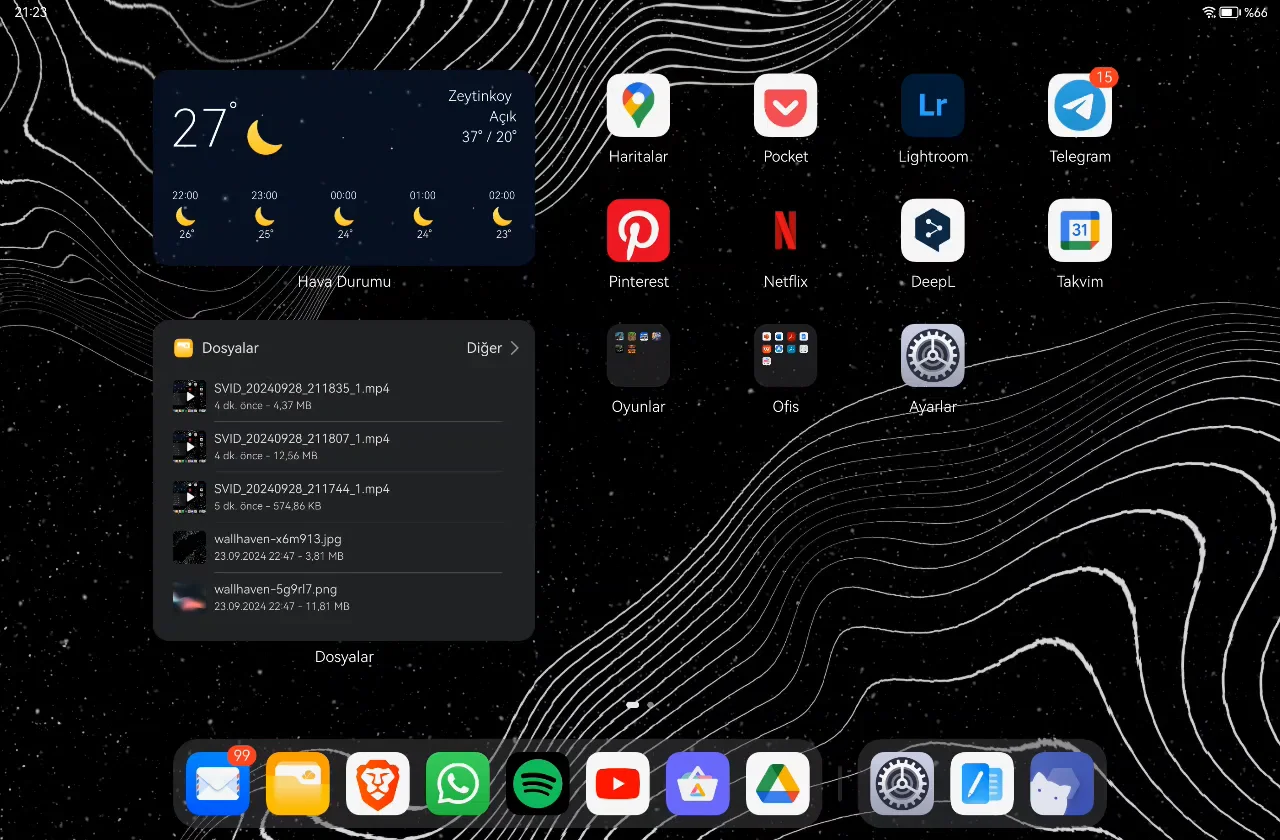Launch Spotify from the dock
Viewport: 1280px width, 840px height.
pyautogui.click(x=538, y=784)
